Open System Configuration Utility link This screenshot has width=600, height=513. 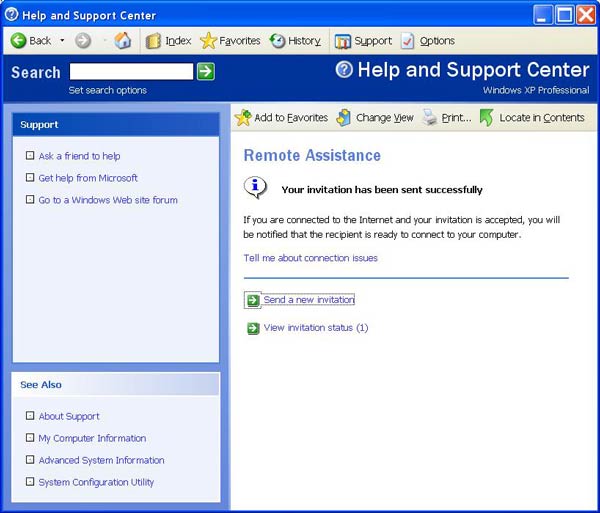pyautogui.click(x=96, y=482)
